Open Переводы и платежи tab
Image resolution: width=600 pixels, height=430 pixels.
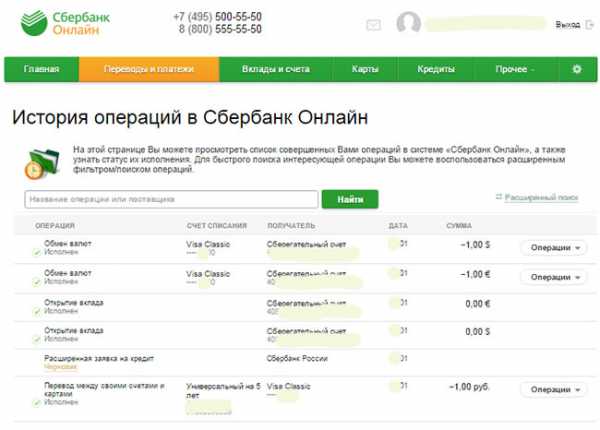tap(149, 69)
